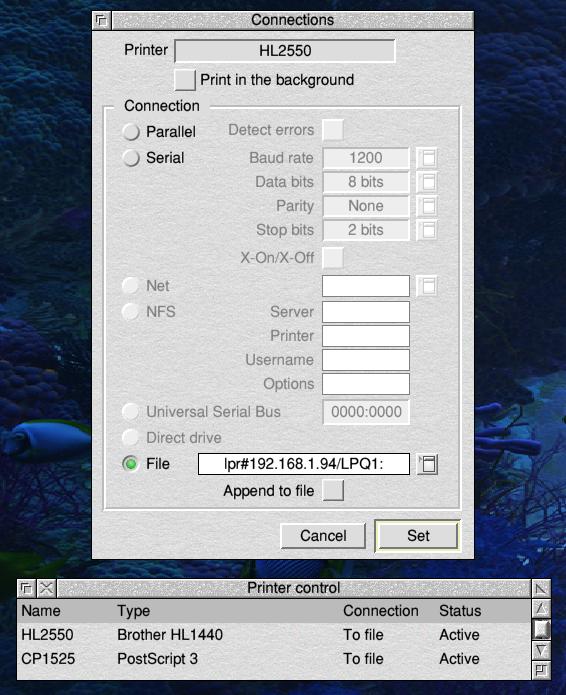Select the Serial connection option
This screenshot has height=695, width=566.
click(x=131, y=158)
